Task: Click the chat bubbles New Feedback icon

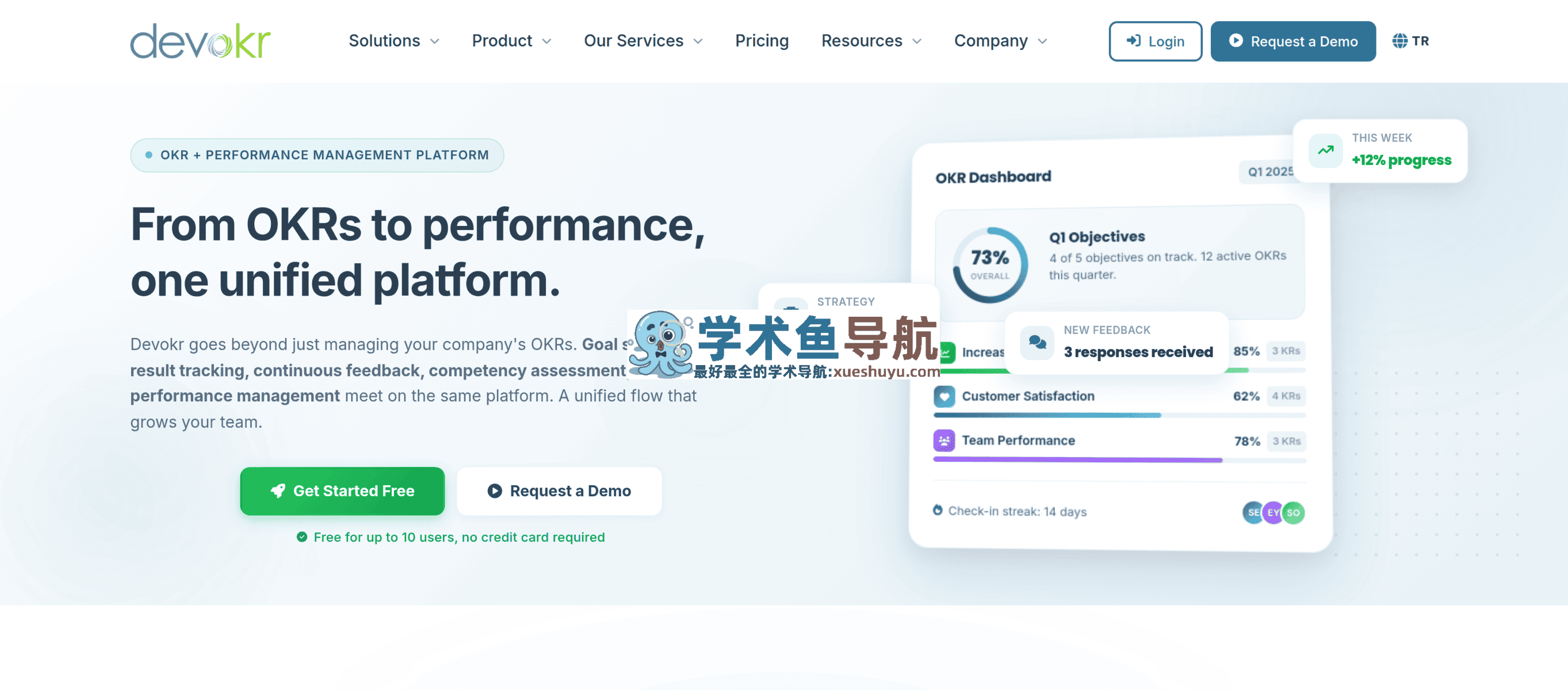Action: pos(1037,343)
